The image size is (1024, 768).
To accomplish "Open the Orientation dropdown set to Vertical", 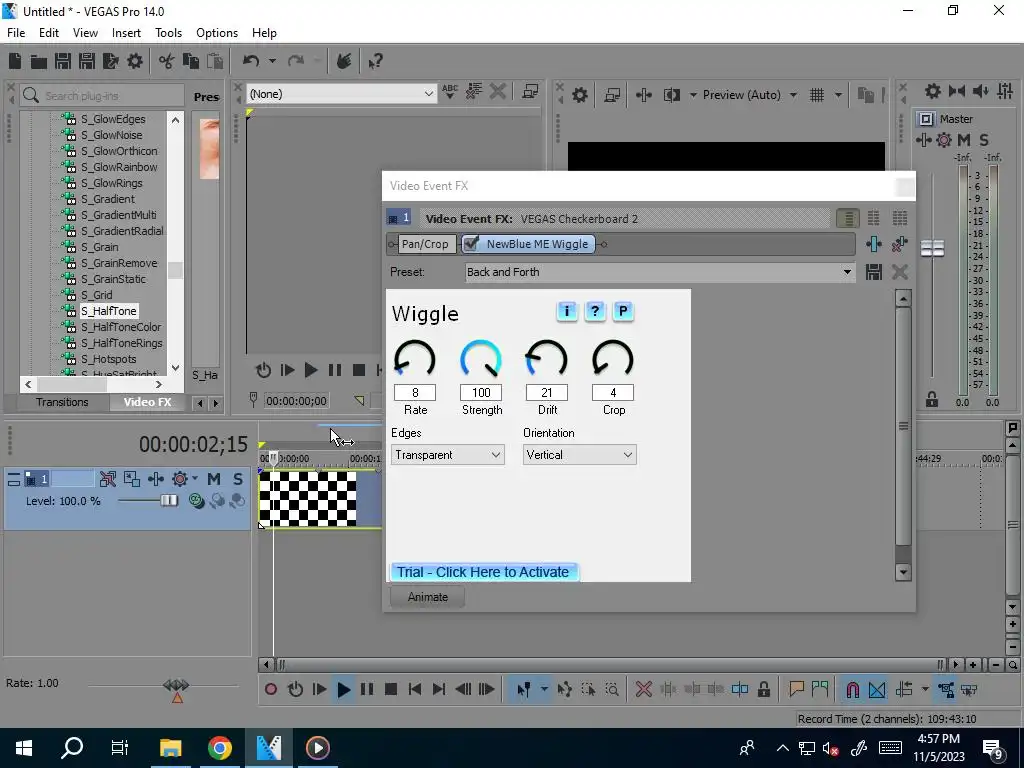I will pyautogui.click(x=579, y=455).
